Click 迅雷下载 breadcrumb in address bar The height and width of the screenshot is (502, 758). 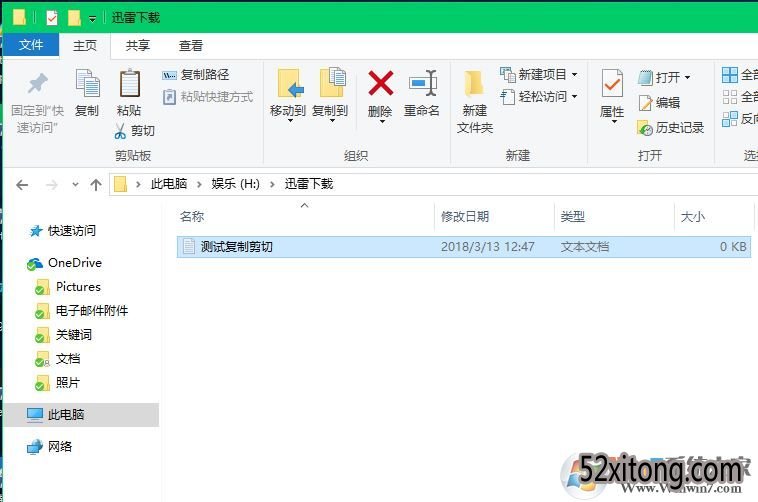(309, 184)
